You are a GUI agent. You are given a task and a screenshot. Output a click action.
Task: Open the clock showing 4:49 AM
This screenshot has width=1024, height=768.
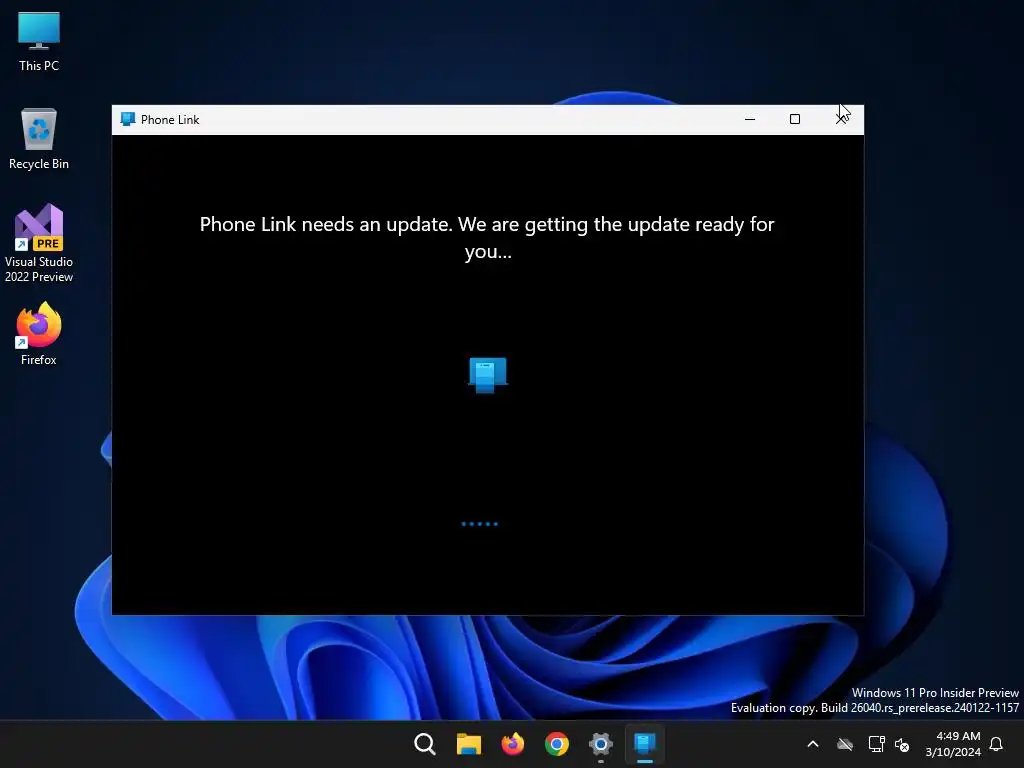coord(953,744)
